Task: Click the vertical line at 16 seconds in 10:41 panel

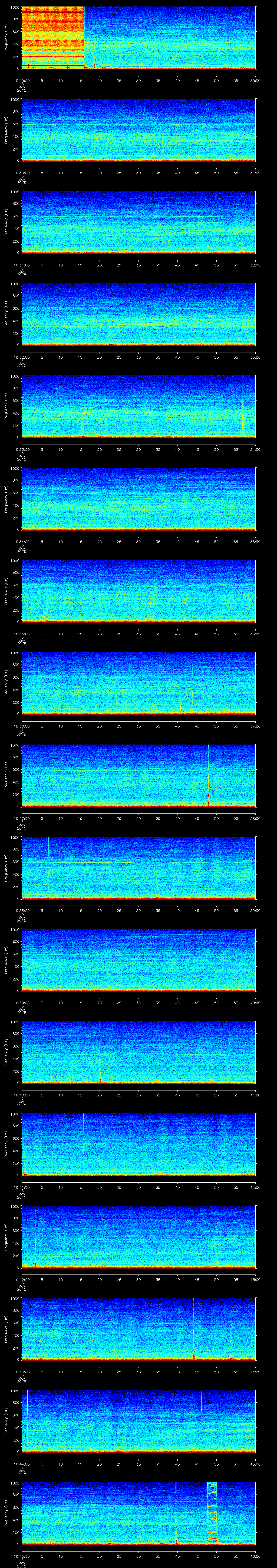Action: point(83,1133)
